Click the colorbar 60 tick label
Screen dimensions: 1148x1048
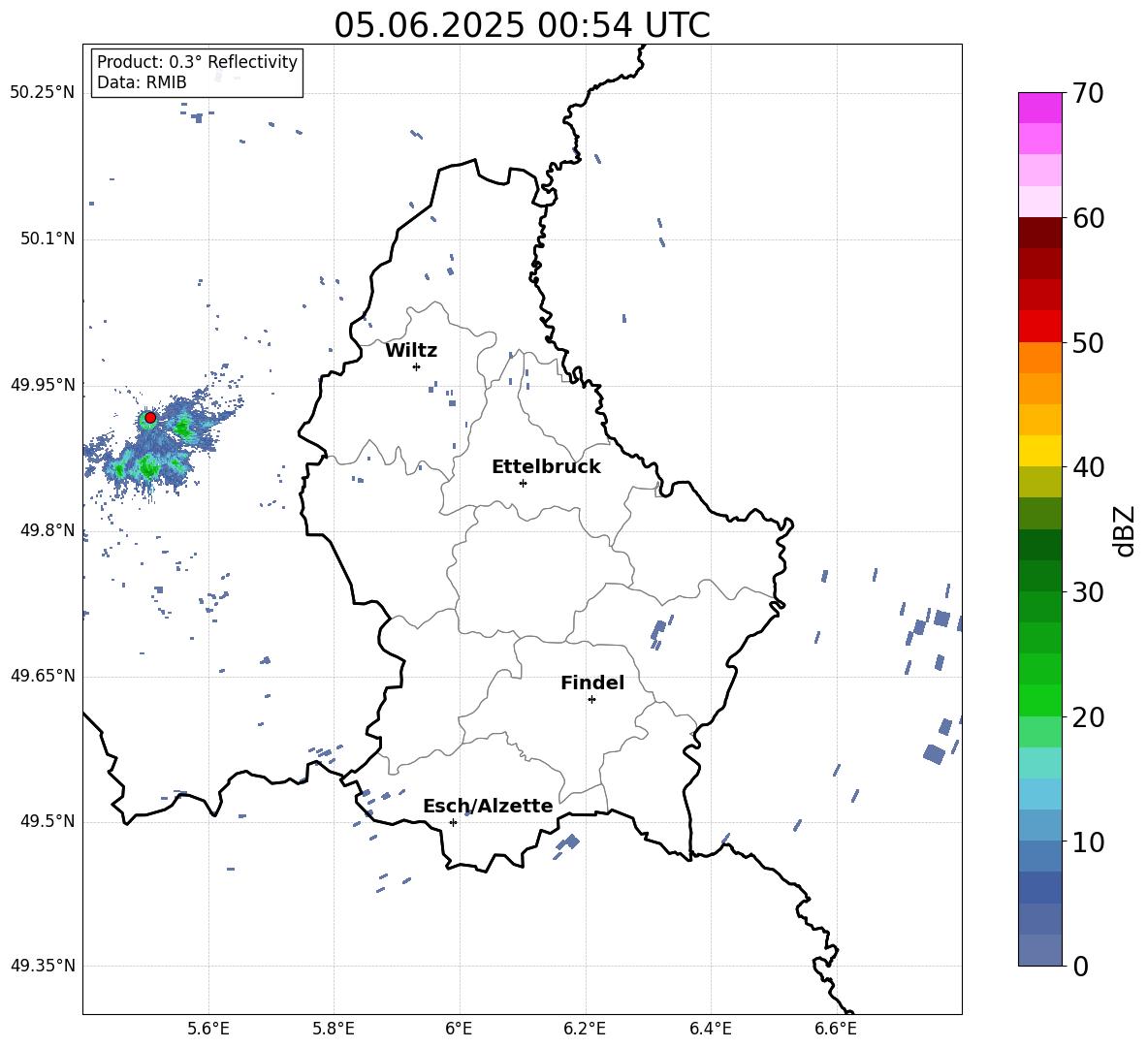1088,218
